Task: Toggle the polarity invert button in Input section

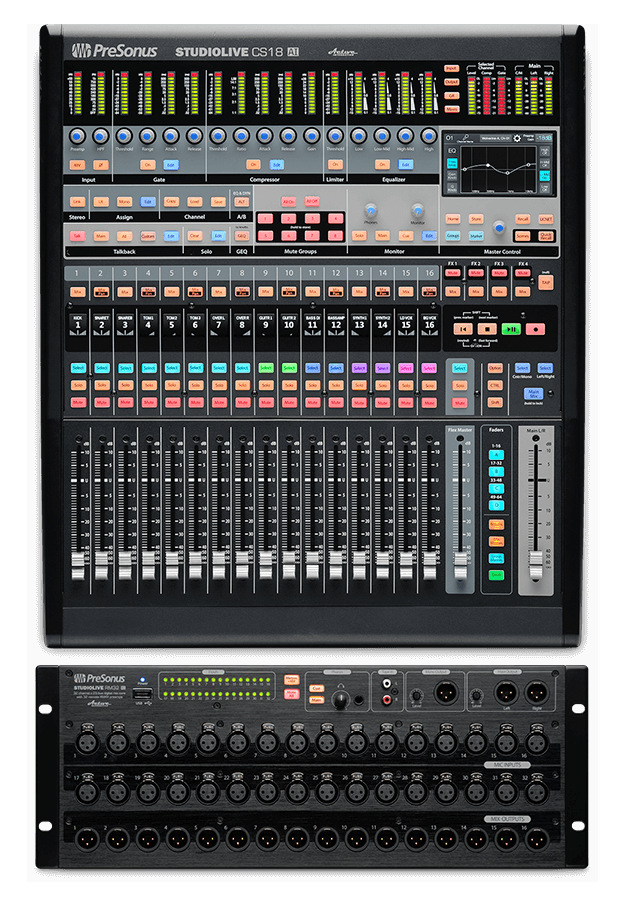Action: [x=101, y=165]
